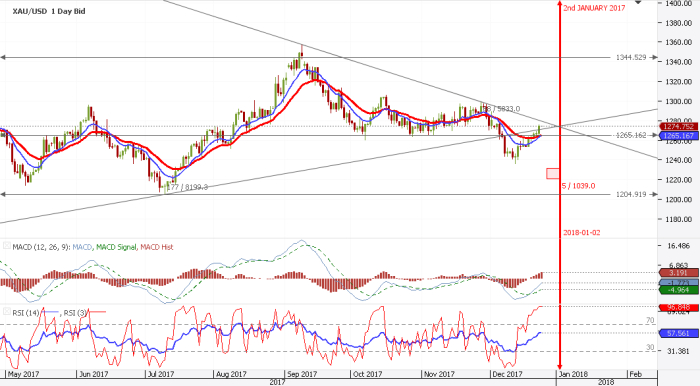Click the red 1274.752 price tag
This screenshot has height=386, width=700.
[678, 127]
